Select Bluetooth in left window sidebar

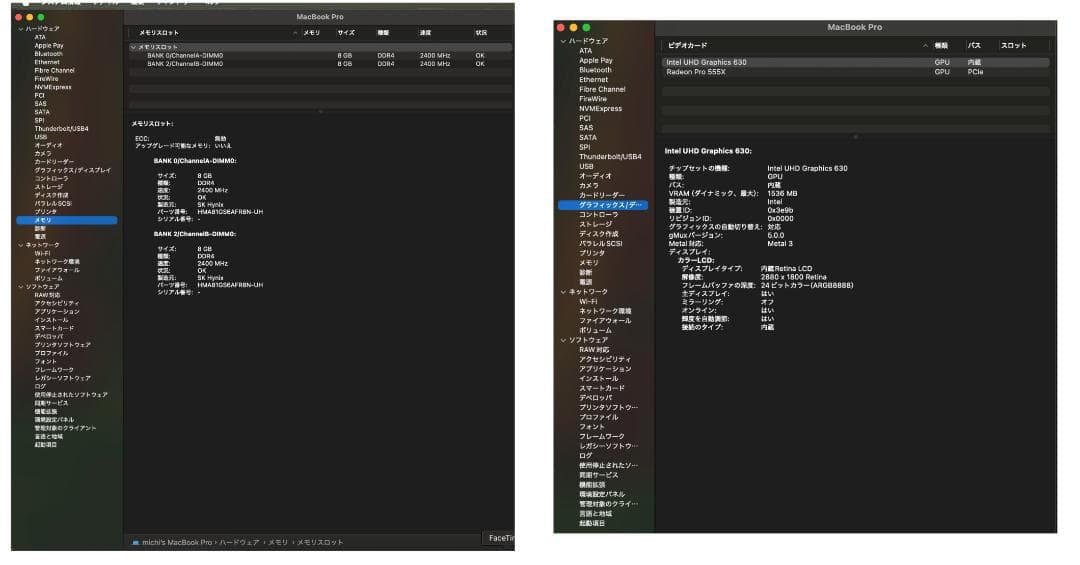click(x=48, y=54)
